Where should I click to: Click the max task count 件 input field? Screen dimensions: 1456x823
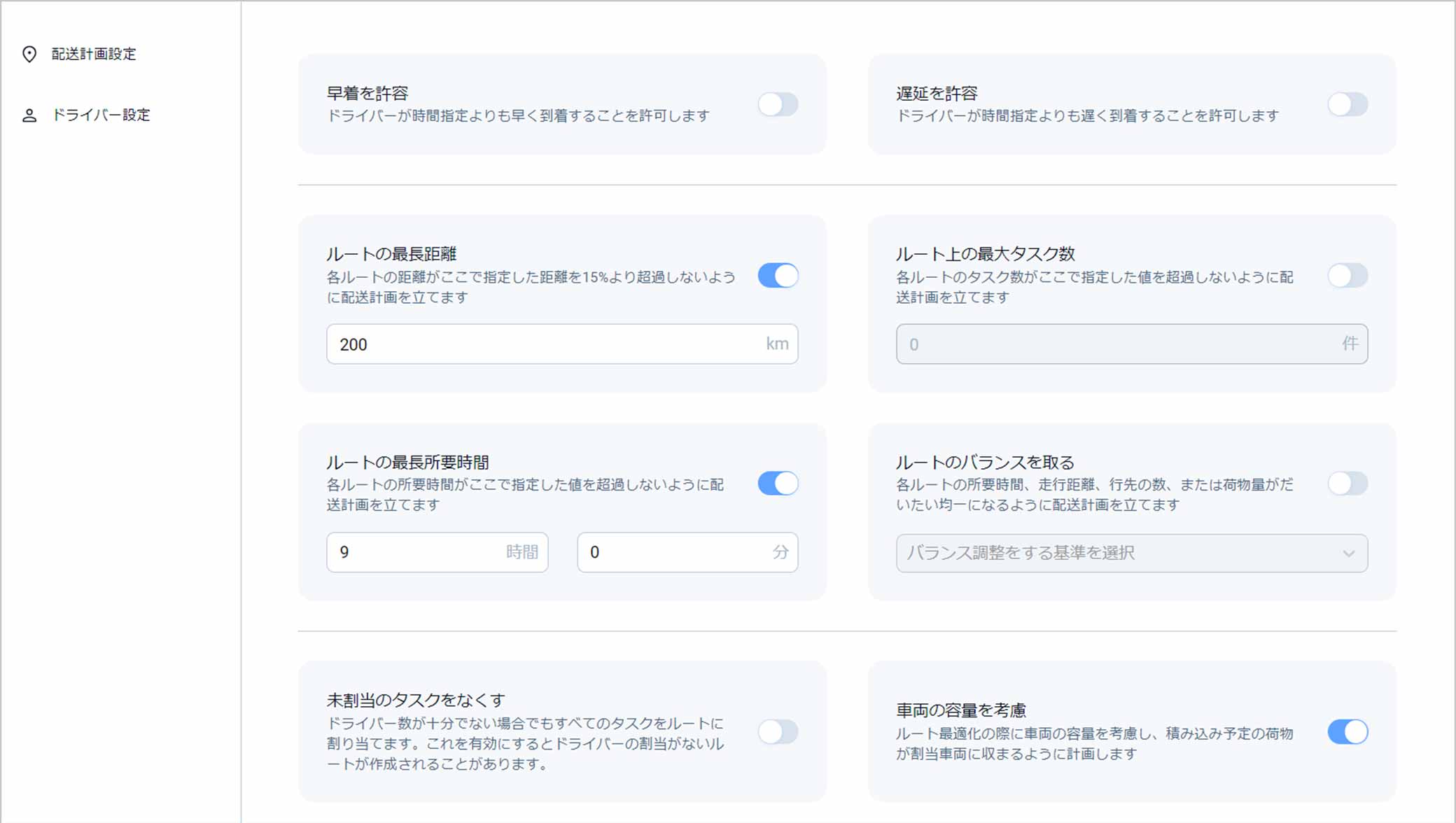(1120, 344)
